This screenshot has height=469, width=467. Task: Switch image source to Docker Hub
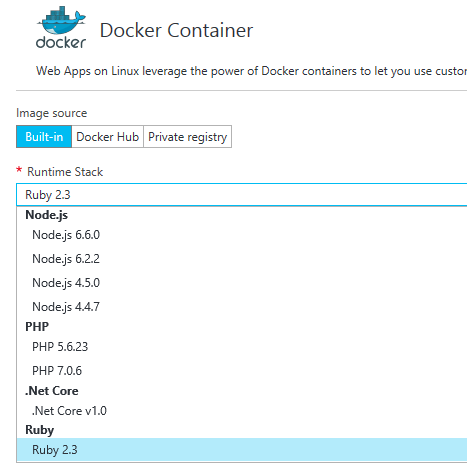[107, 137]
